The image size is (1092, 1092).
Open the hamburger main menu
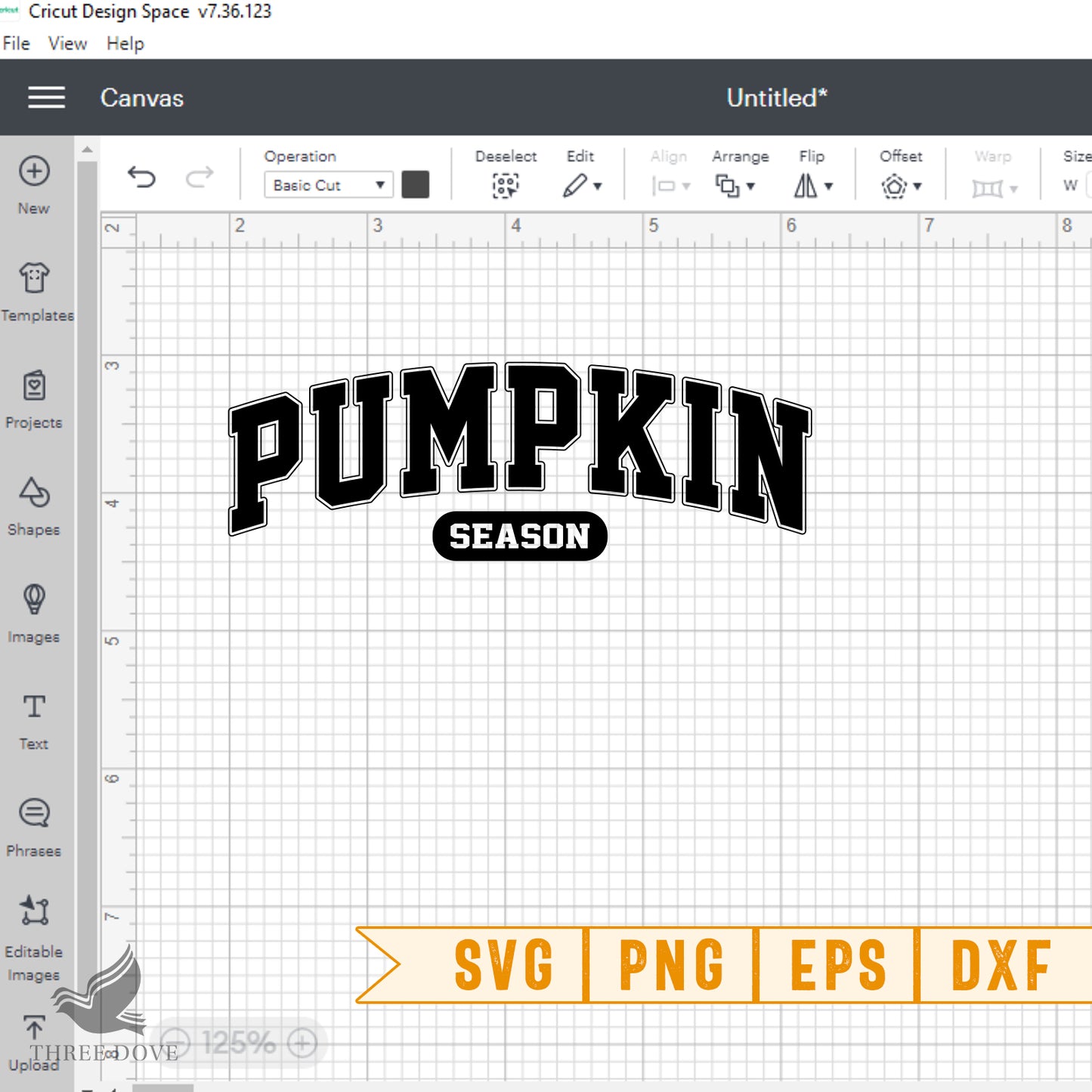[x=46, y=97]
